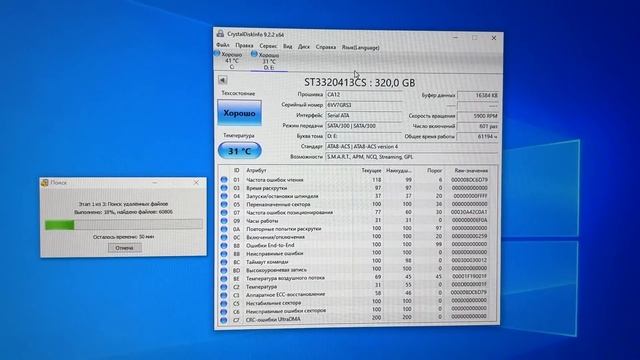Click status circle for attribute C3 ECC recovery
The width and height of the screenshot is (640, 360).
click(x=224, y=295)
